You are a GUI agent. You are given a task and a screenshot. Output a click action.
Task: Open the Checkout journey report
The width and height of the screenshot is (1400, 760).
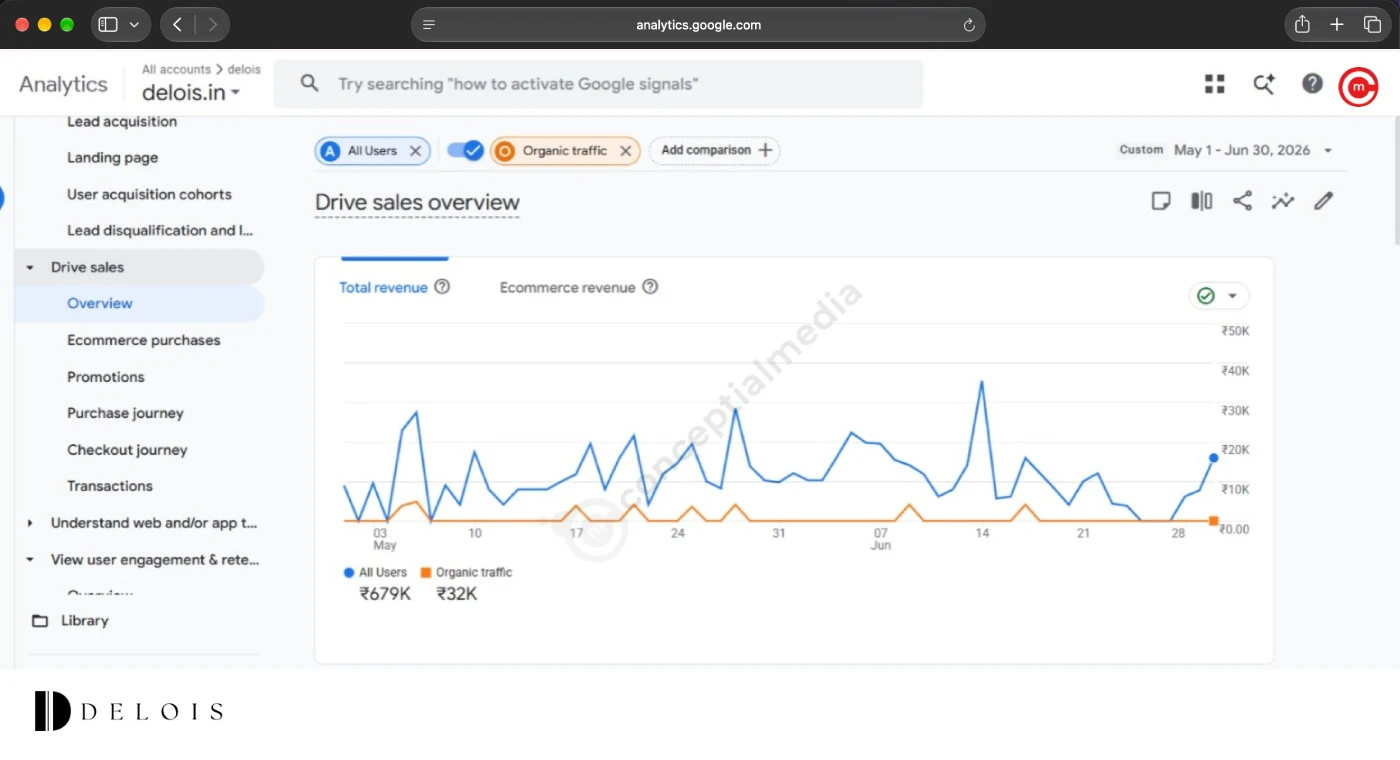[127, 450]
